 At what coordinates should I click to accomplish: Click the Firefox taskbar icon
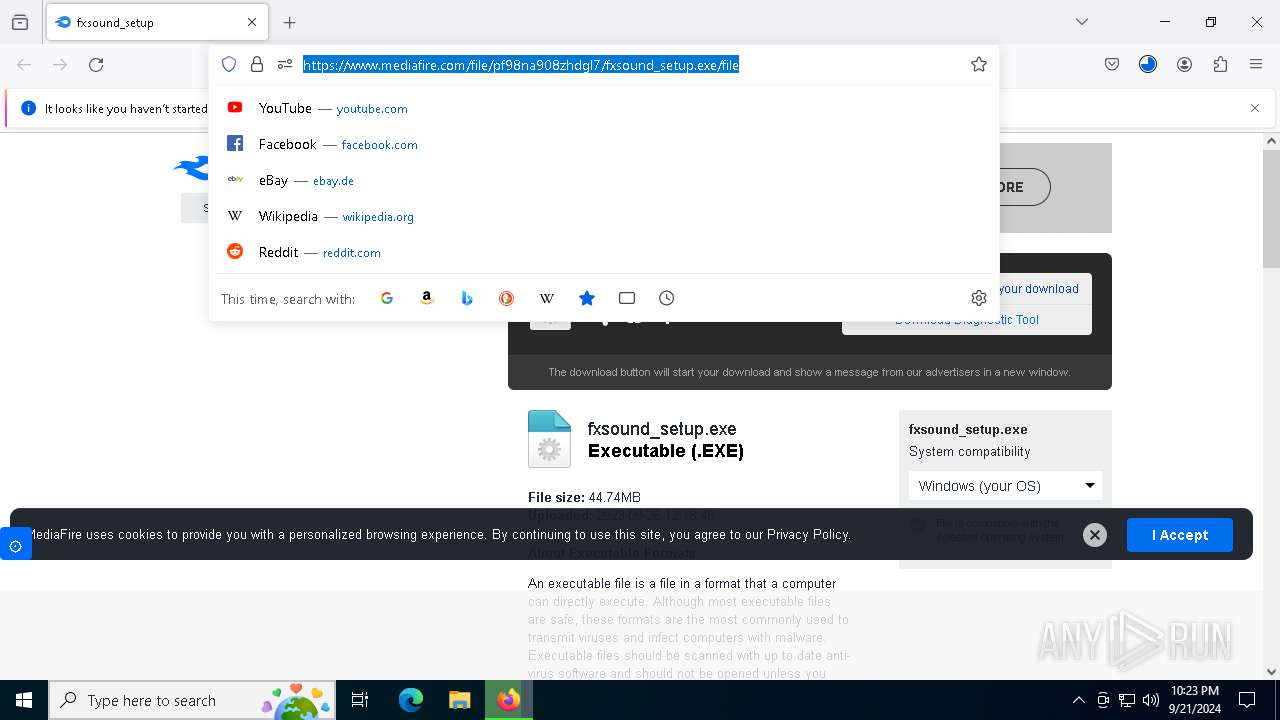509,700
